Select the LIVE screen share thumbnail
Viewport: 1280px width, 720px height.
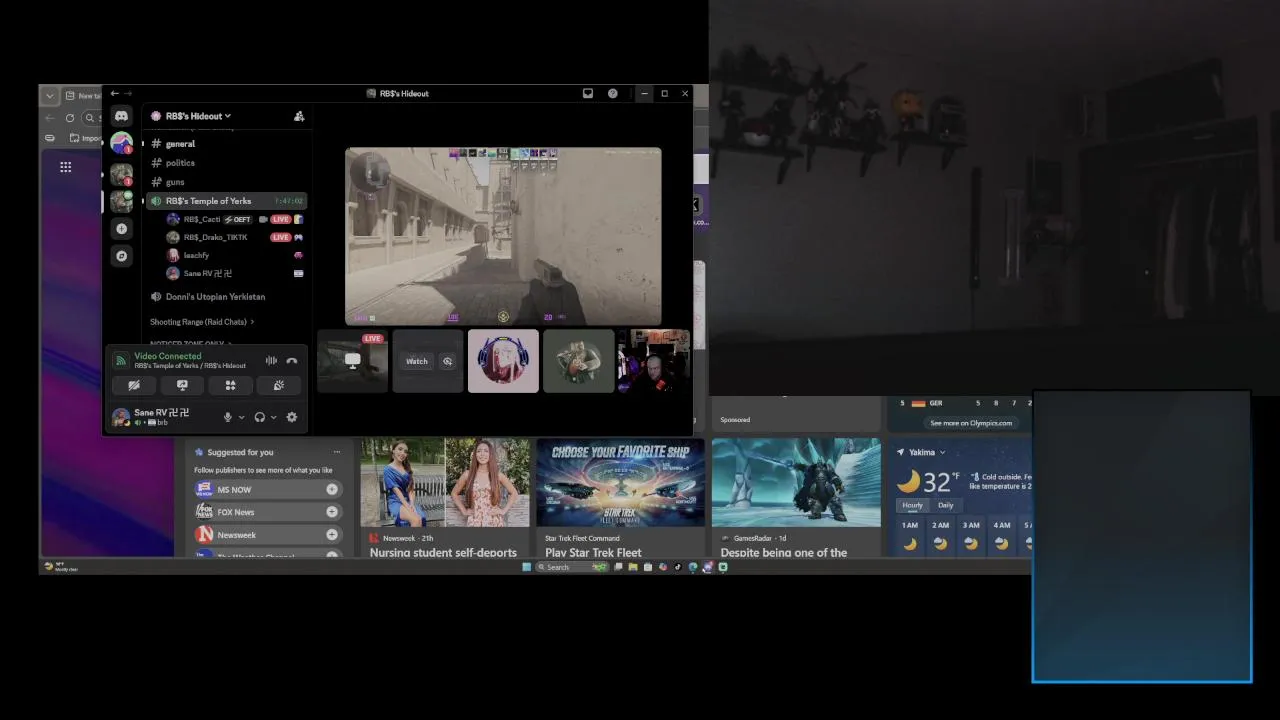[x=352, y=361]
